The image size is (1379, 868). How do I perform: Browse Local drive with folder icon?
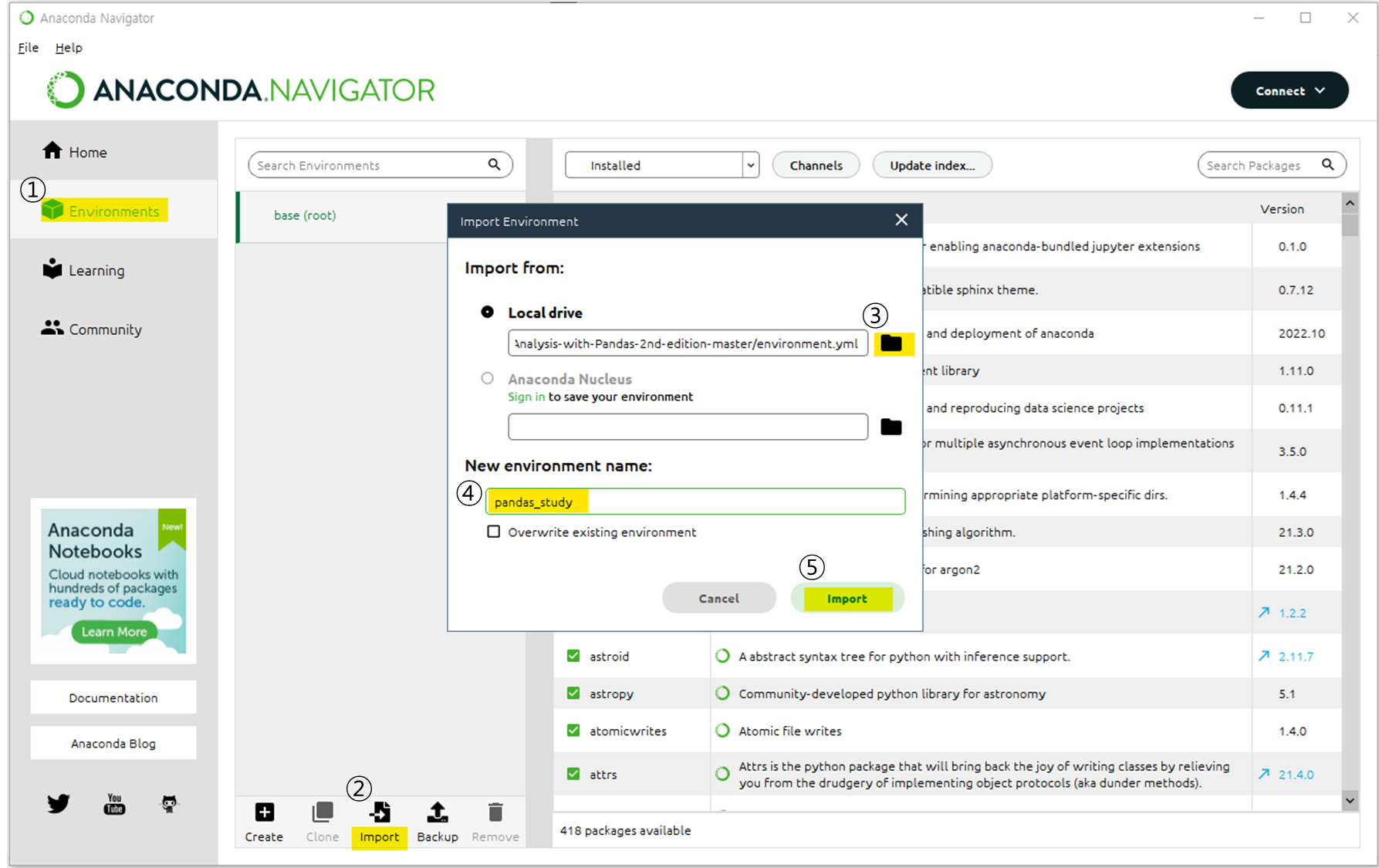coord(891,343)
